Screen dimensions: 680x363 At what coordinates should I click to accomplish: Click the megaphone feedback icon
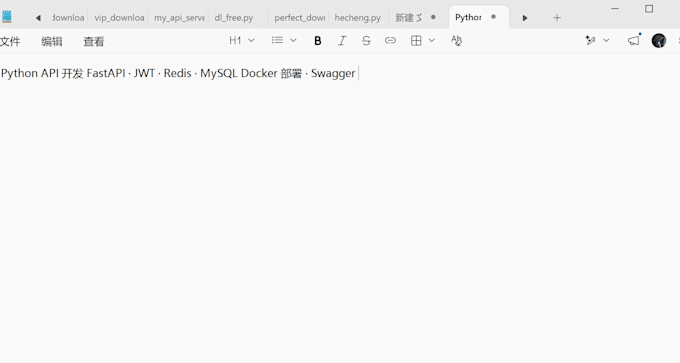tap(634, 41)
